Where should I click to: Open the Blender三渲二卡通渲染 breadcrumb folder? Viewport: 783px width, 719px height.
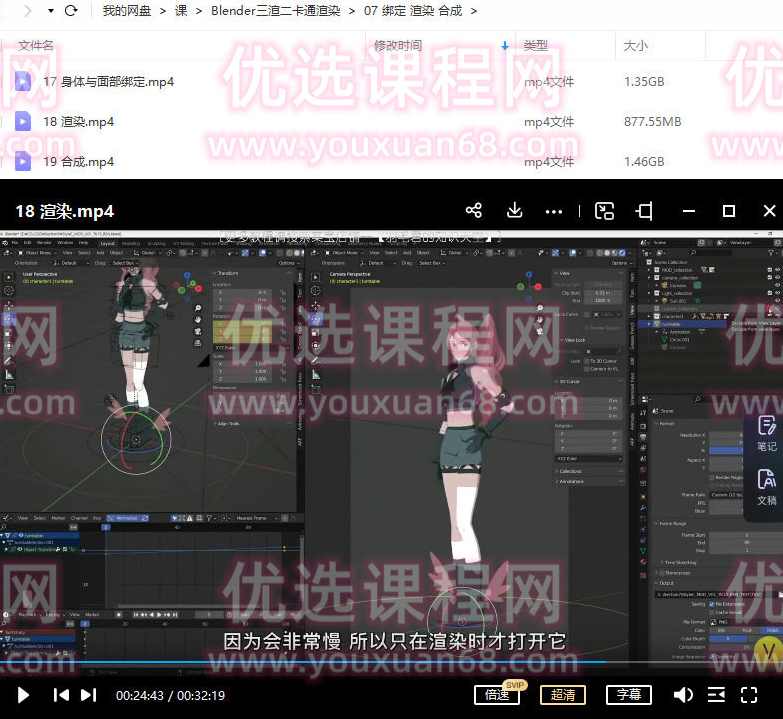[x=276, y=10]
